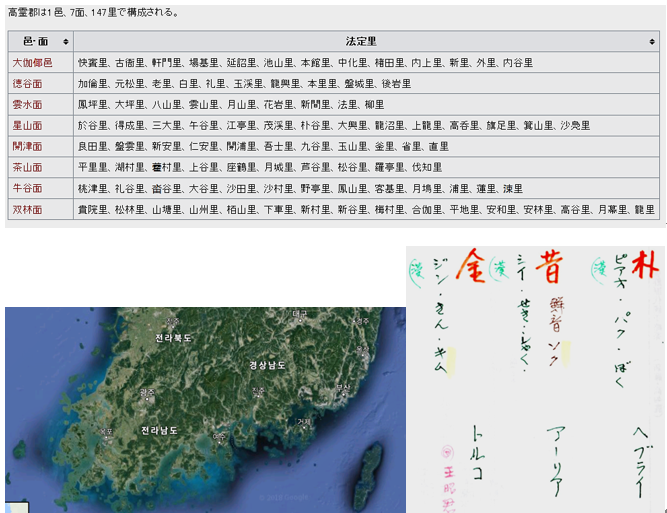
Task: Open the 徳谷面 link
Action: [27, 84]
